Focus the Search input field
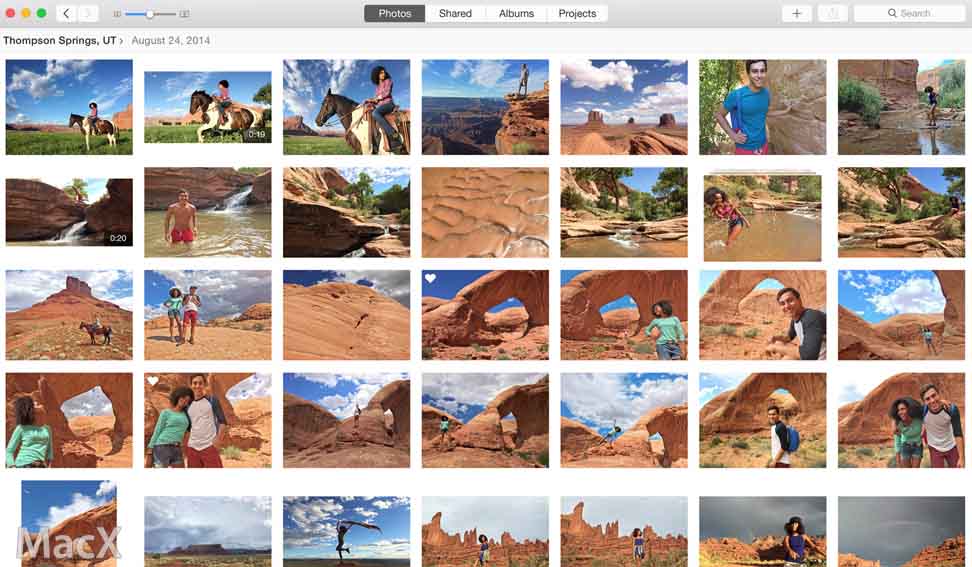 915,14
